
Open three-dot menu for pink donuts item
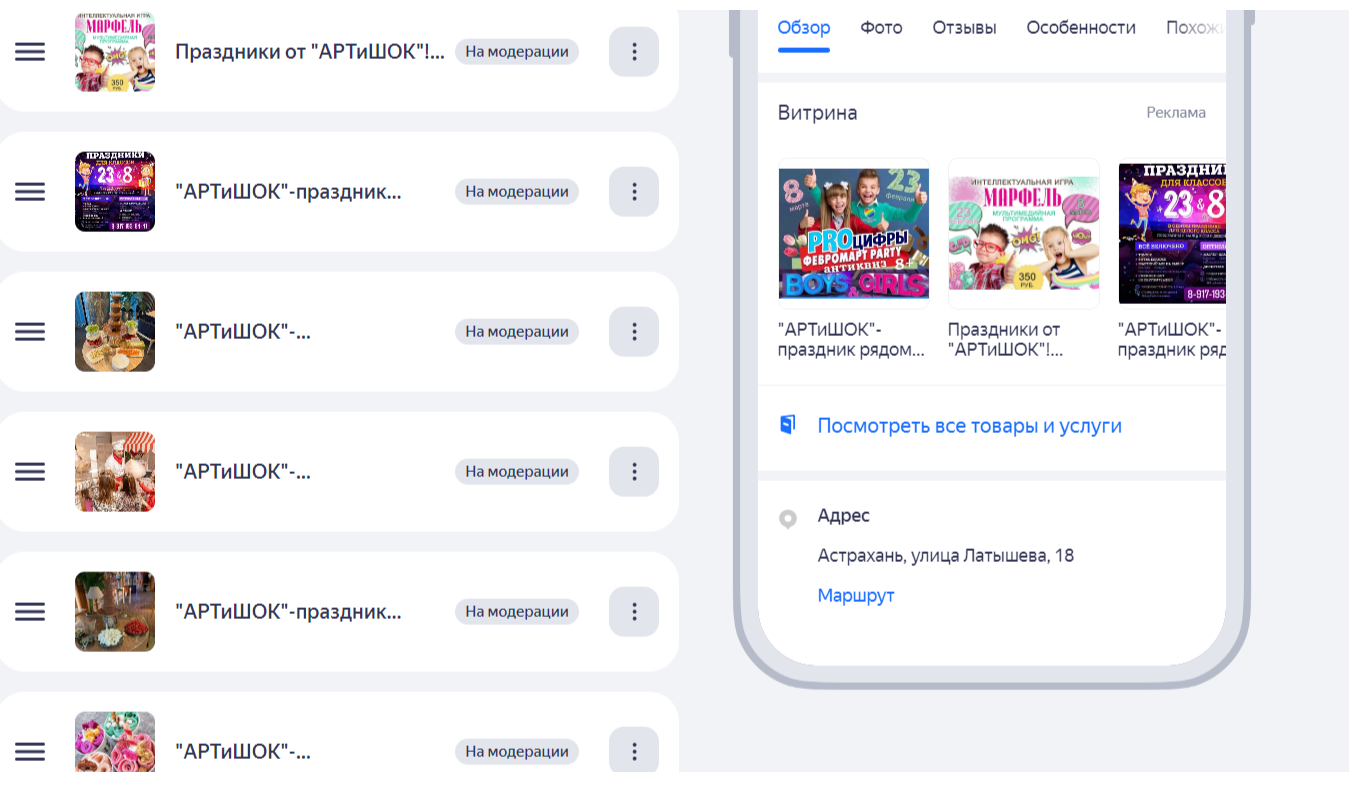pos(634,752)
